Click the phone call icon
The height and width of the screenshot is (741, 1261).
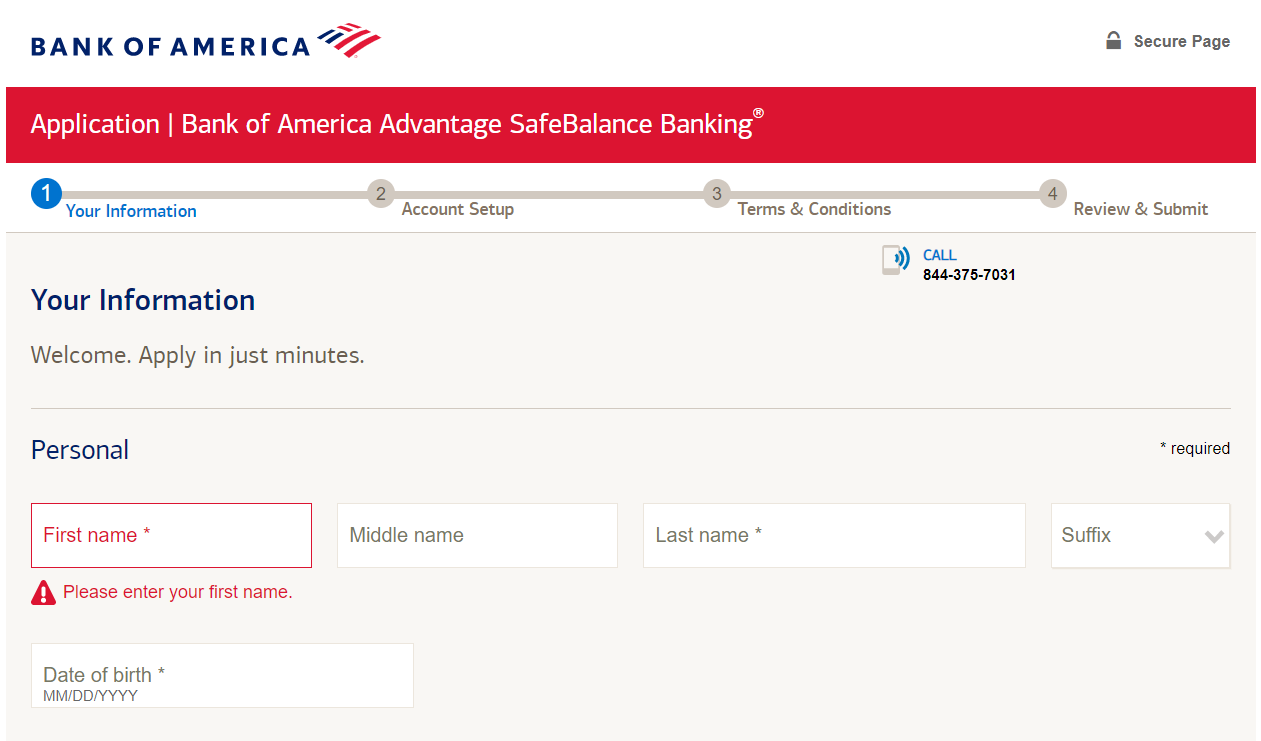[x=895, y=260]
